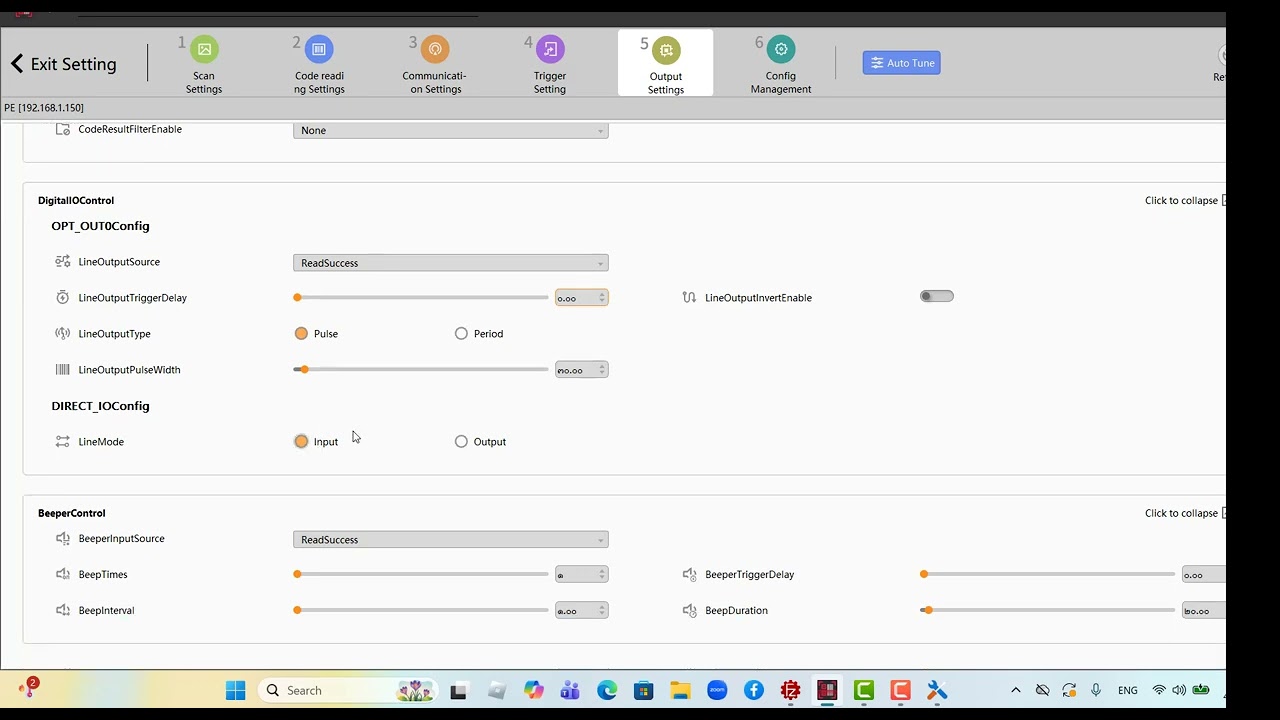1280x720 pixels.
Task: Click ENG language indicator
Action: [1128, 691]
